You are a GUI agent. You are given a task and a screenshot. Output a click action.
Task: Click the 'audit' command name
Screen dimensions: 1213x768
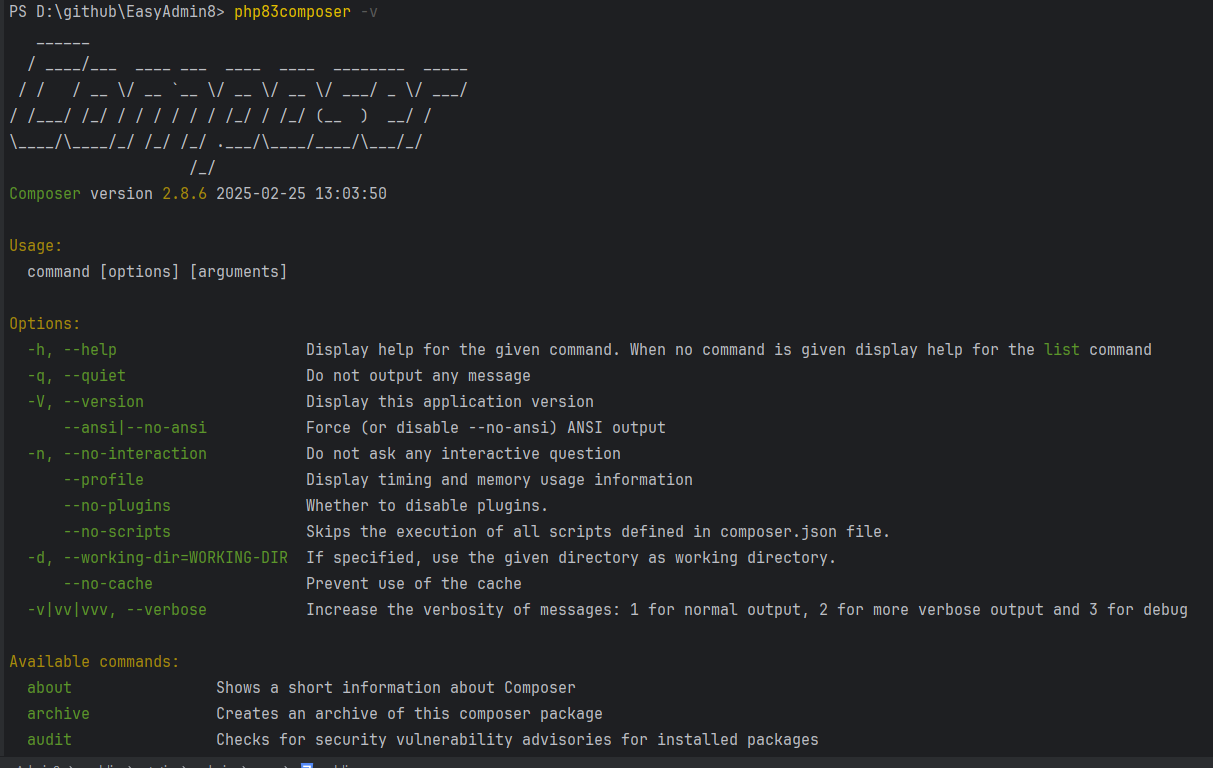coord(49,740)
